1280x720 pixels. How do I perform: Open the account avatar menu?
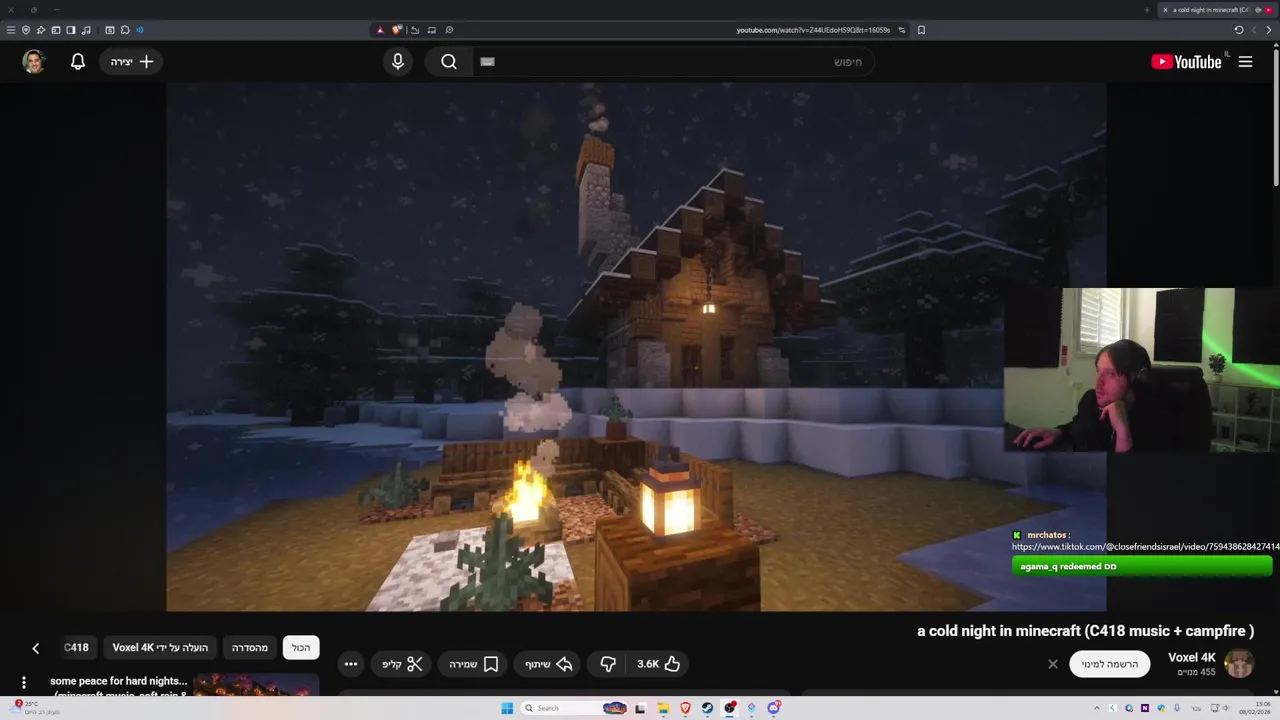click(x=34, y=62)
